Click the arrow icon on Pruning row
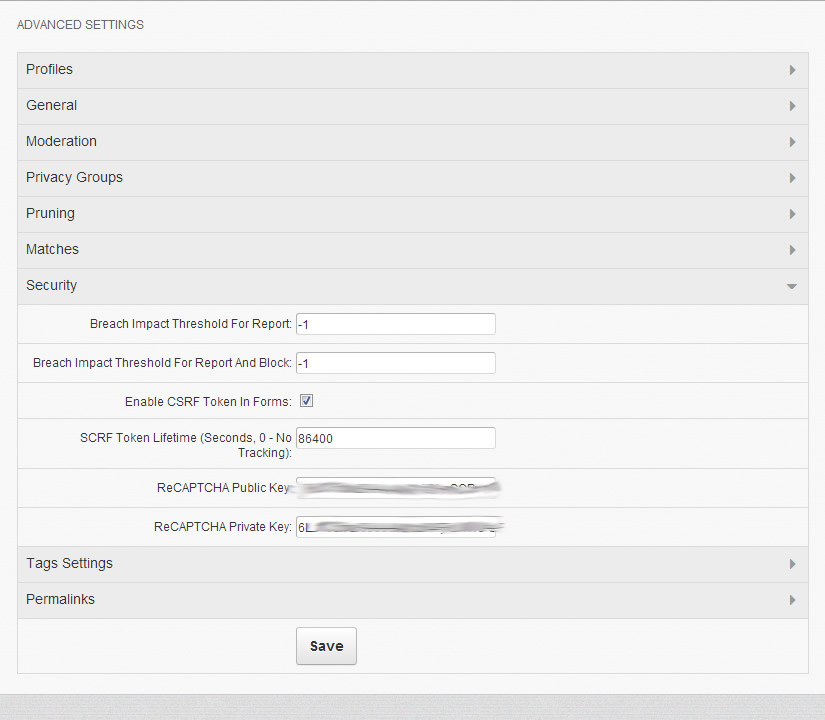 [x=792, y=214]
